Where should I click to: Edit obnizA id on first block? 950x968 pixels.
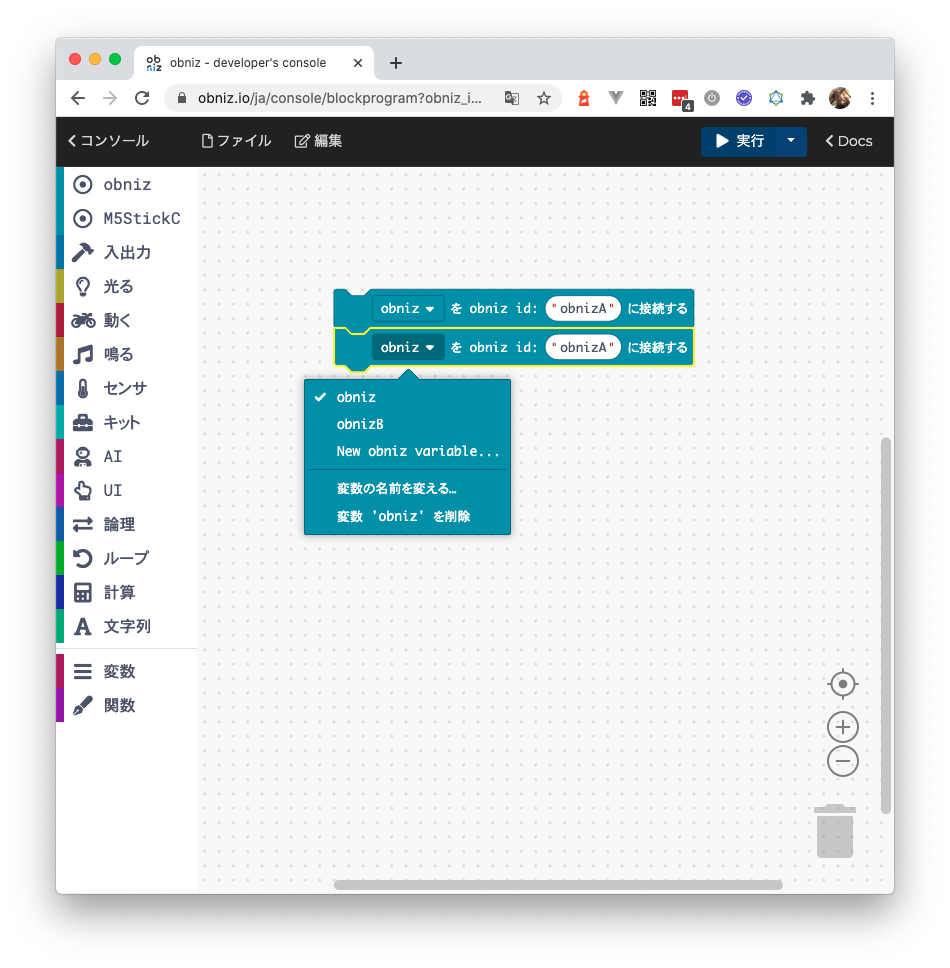pos(583,308)
